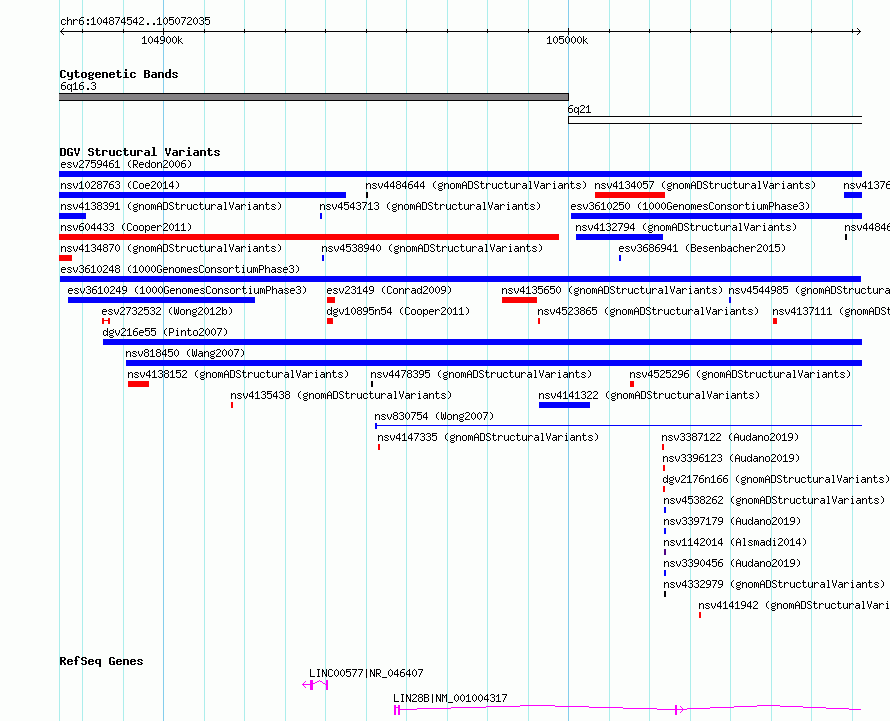Image resolution: width=890 pixels, height=721 pixels.
Task: Open nsv4137111 variant label
Action: pyautogui.click(x=831, y=311)
